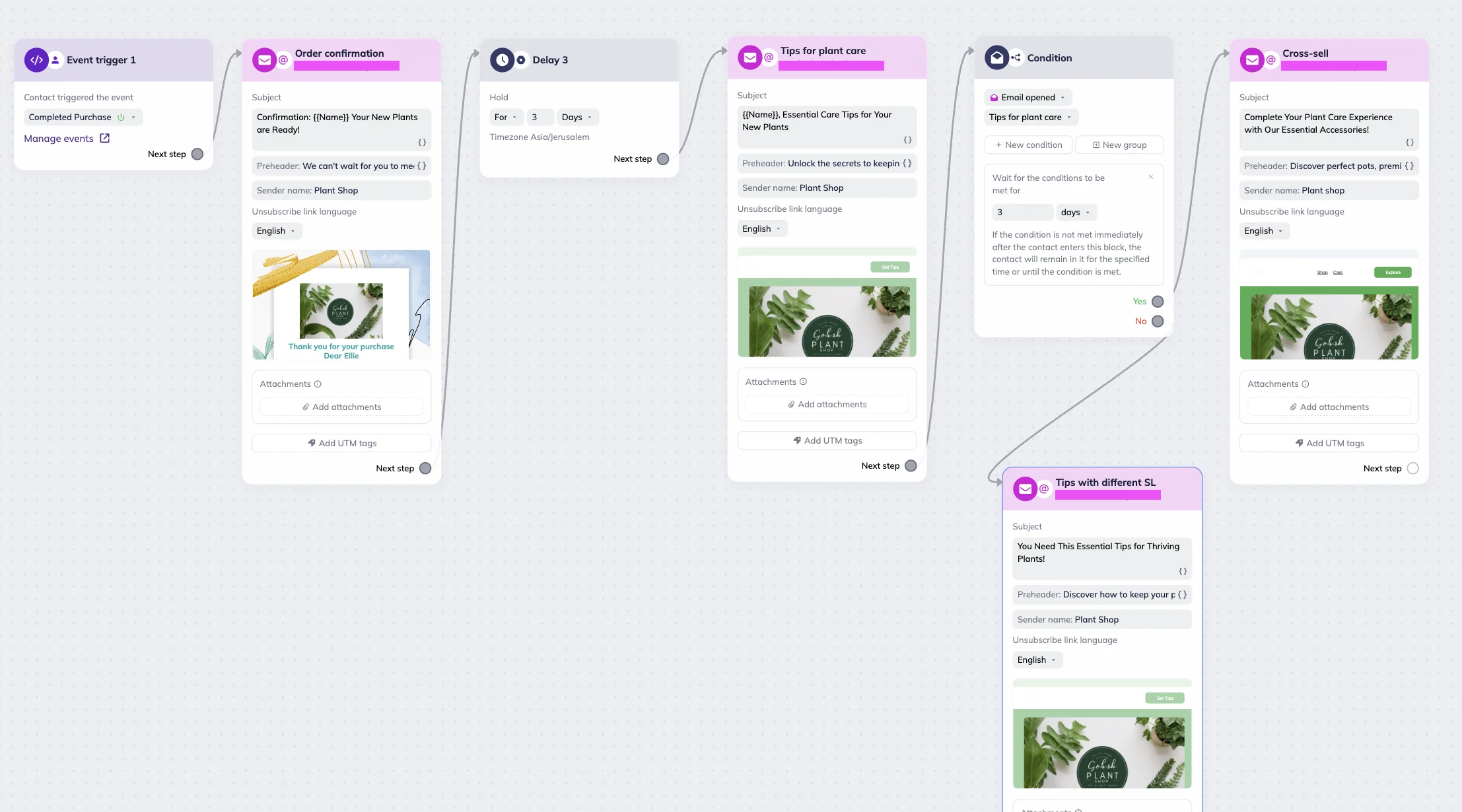
Task: Open Tips with different SL email preview thumbnail
Action: click(1102, 733)
